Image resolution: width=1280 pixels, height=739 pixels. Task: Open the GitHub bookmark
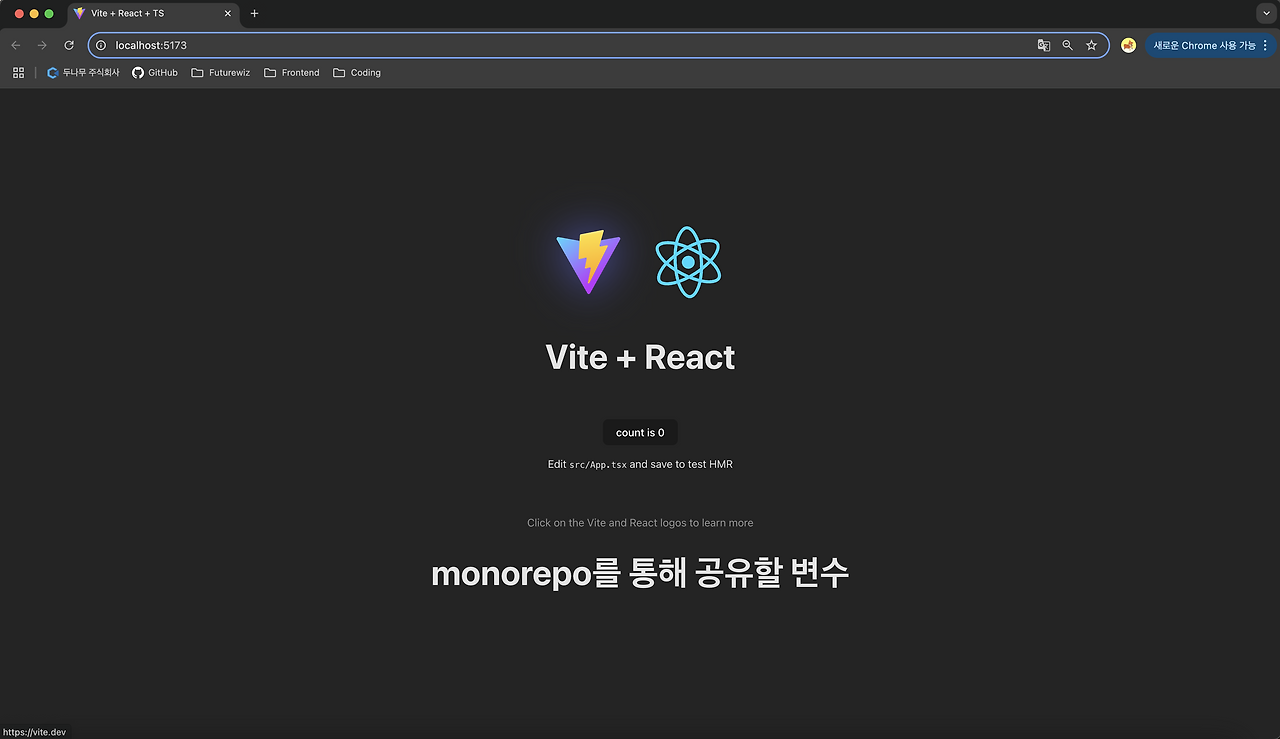click(155, 72)
